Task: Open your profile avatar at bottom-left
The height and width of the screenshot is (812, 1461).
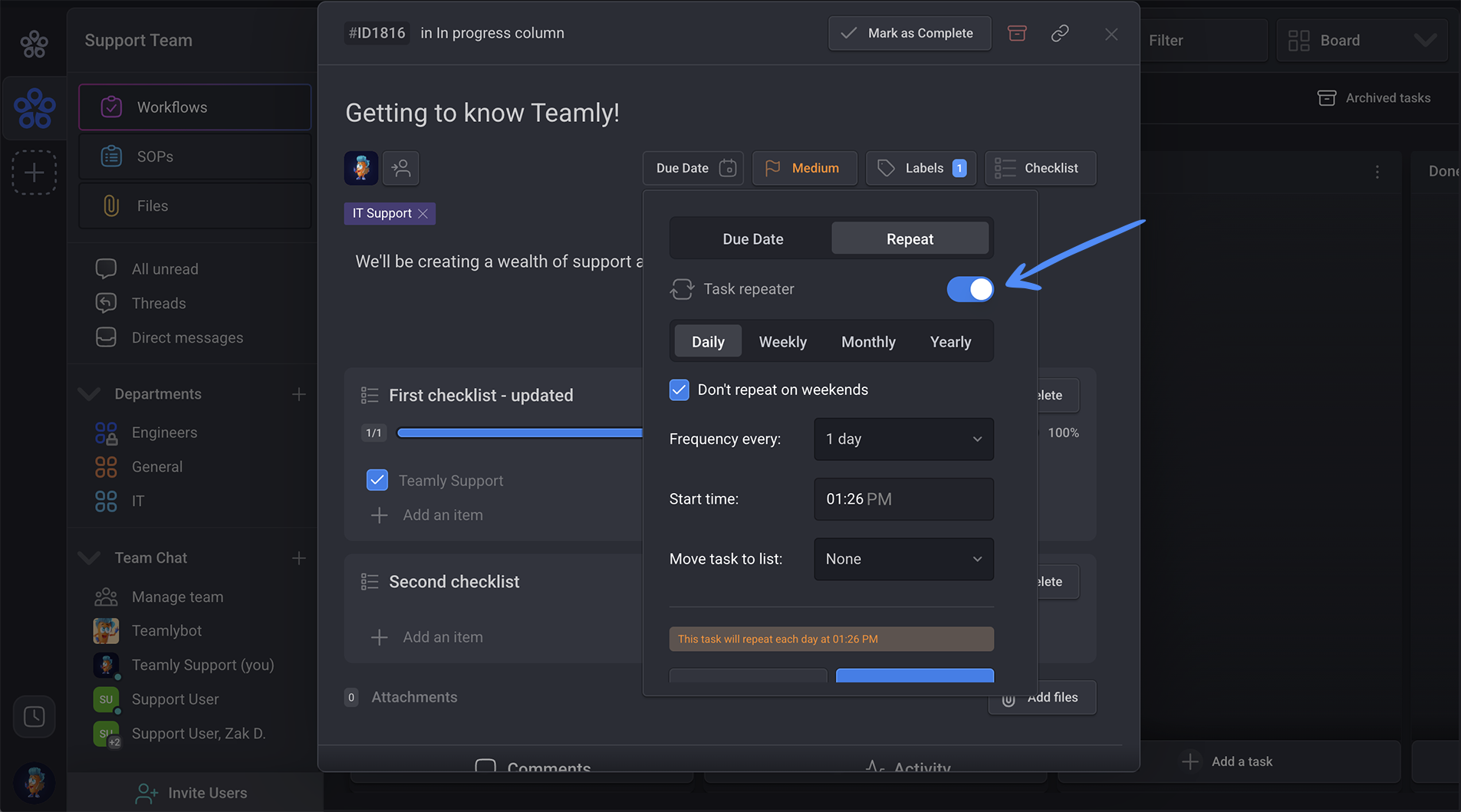Action: [x=35, y=782]
